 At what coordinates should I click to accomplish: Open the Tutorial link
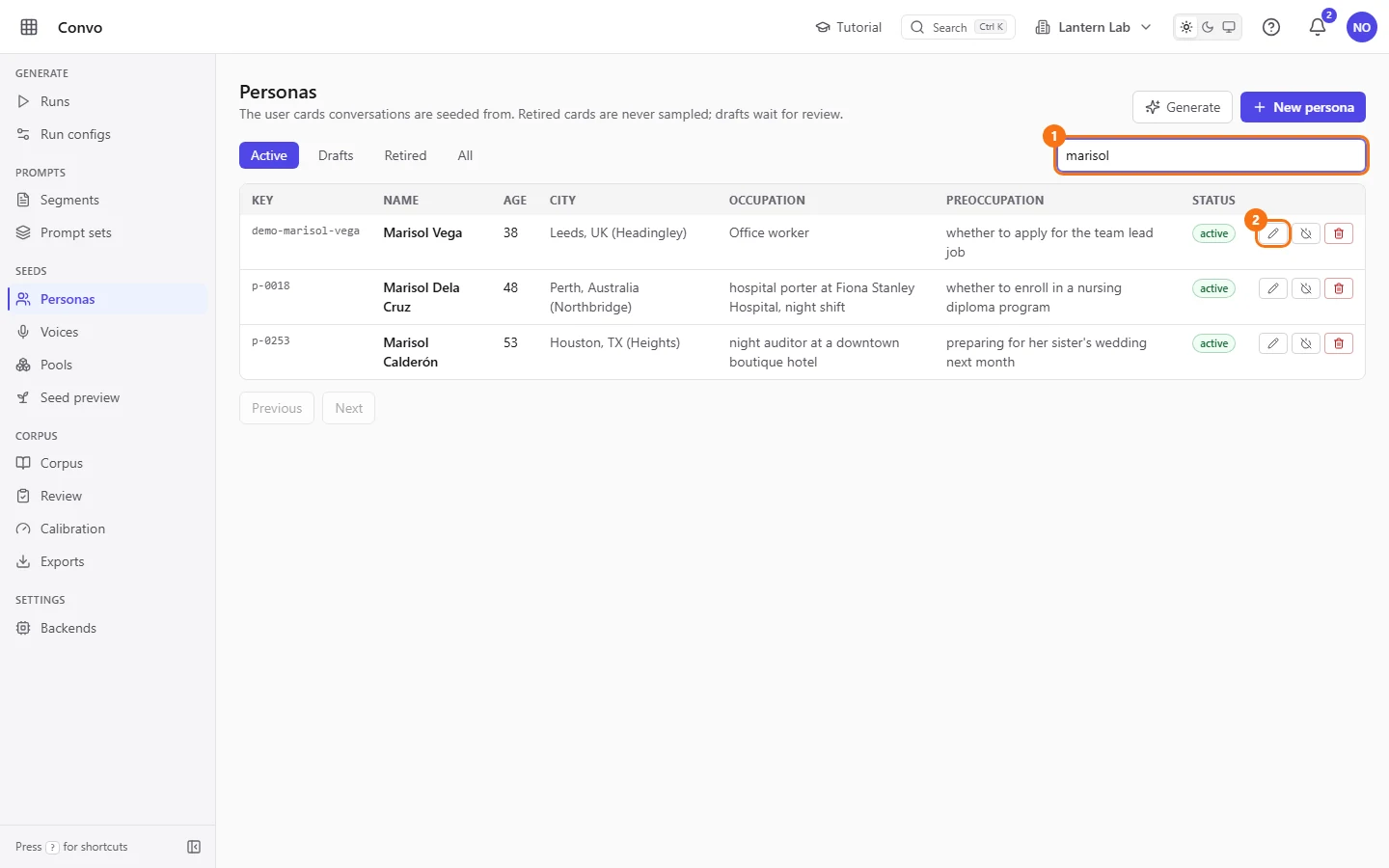pos(849,27)
